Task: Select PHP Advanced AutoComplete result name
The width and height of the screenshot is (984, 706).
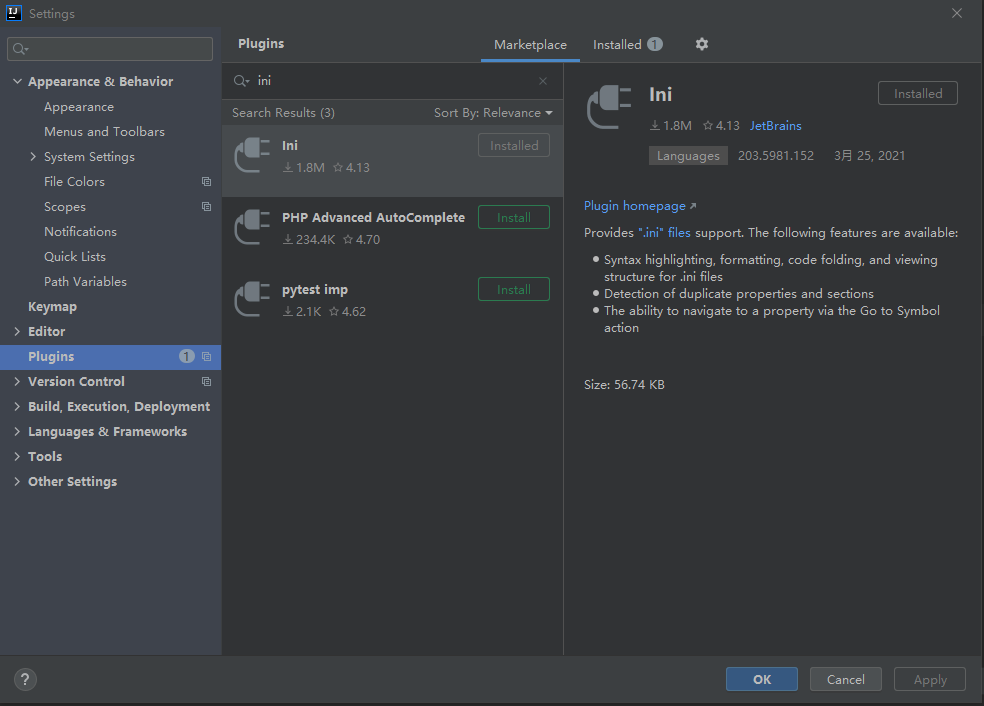Action: point(373,218)
